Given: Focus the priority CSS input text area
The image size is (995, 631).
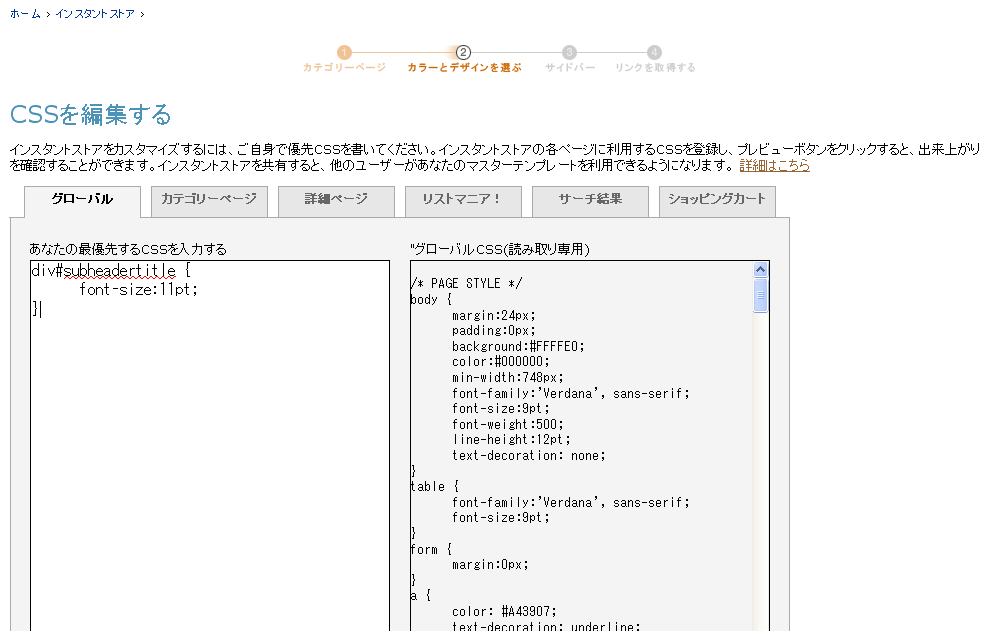Looking at the screenshot, I should click(x=209, y=450).
